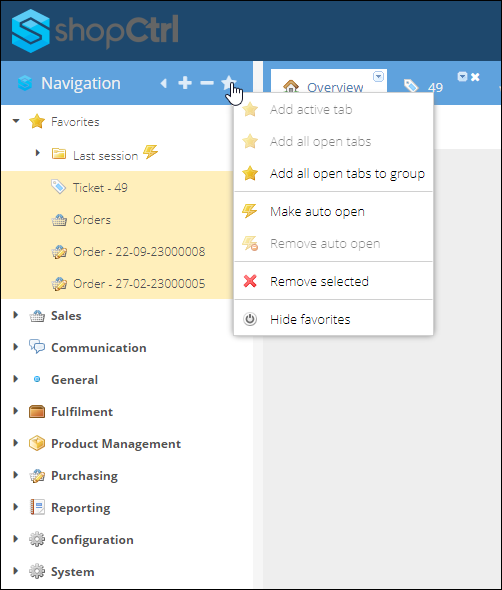Viewport: 502px width, 590px height.
Task: Open the ticket 49 tab tag icon
Action: click(411, 86)
